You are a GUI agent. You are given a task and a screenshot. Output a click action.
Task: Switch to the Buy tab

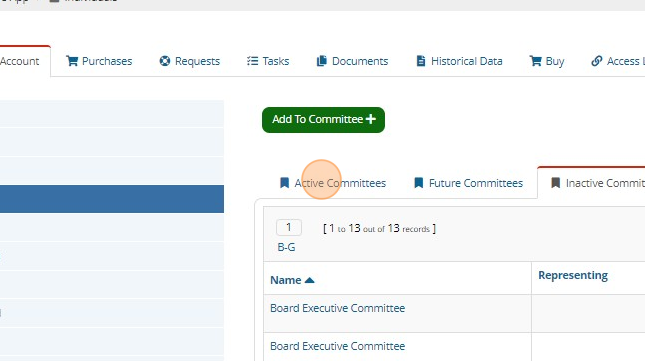(547, 61)
